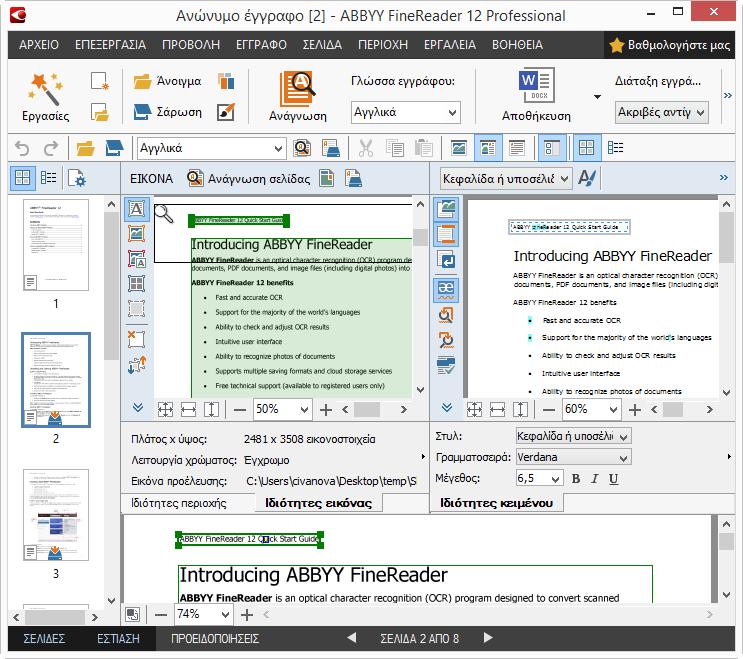743x659 pixels.
Task: Select Ιδιότητες κειμένου tab
Action: (x=497, y=503)
